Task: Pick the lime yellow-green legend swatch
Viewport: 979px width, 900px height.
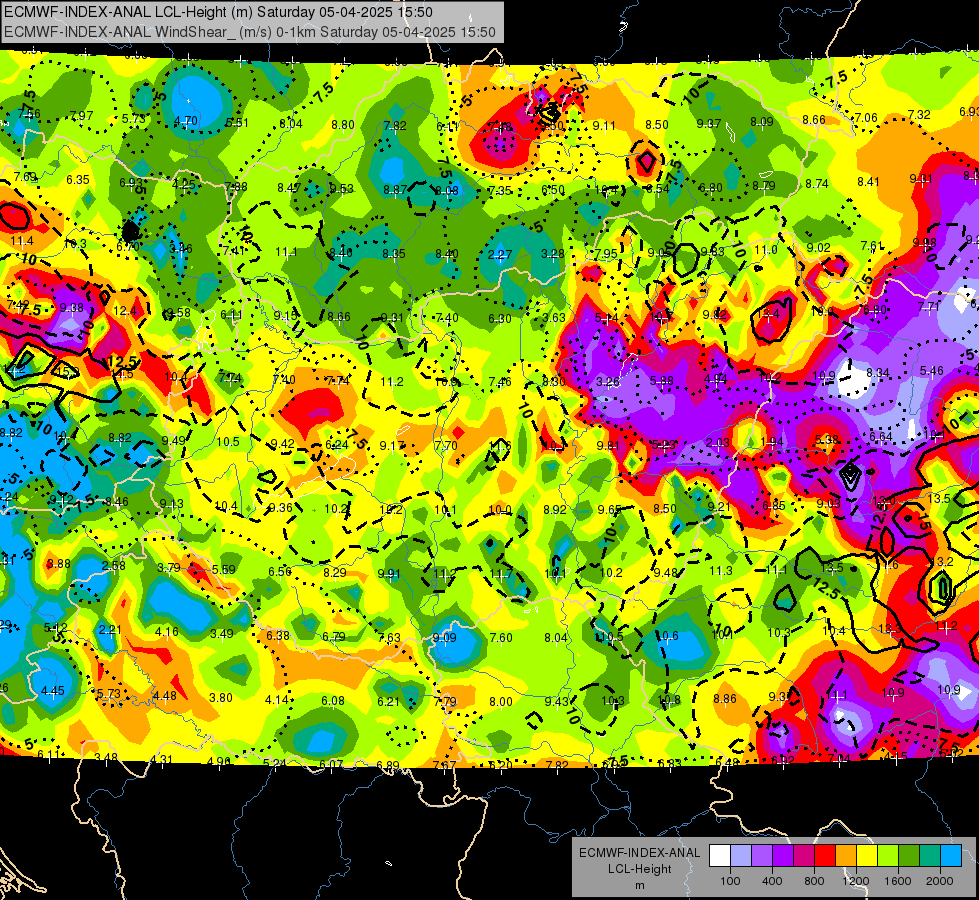Action: [x=888, y=856]
